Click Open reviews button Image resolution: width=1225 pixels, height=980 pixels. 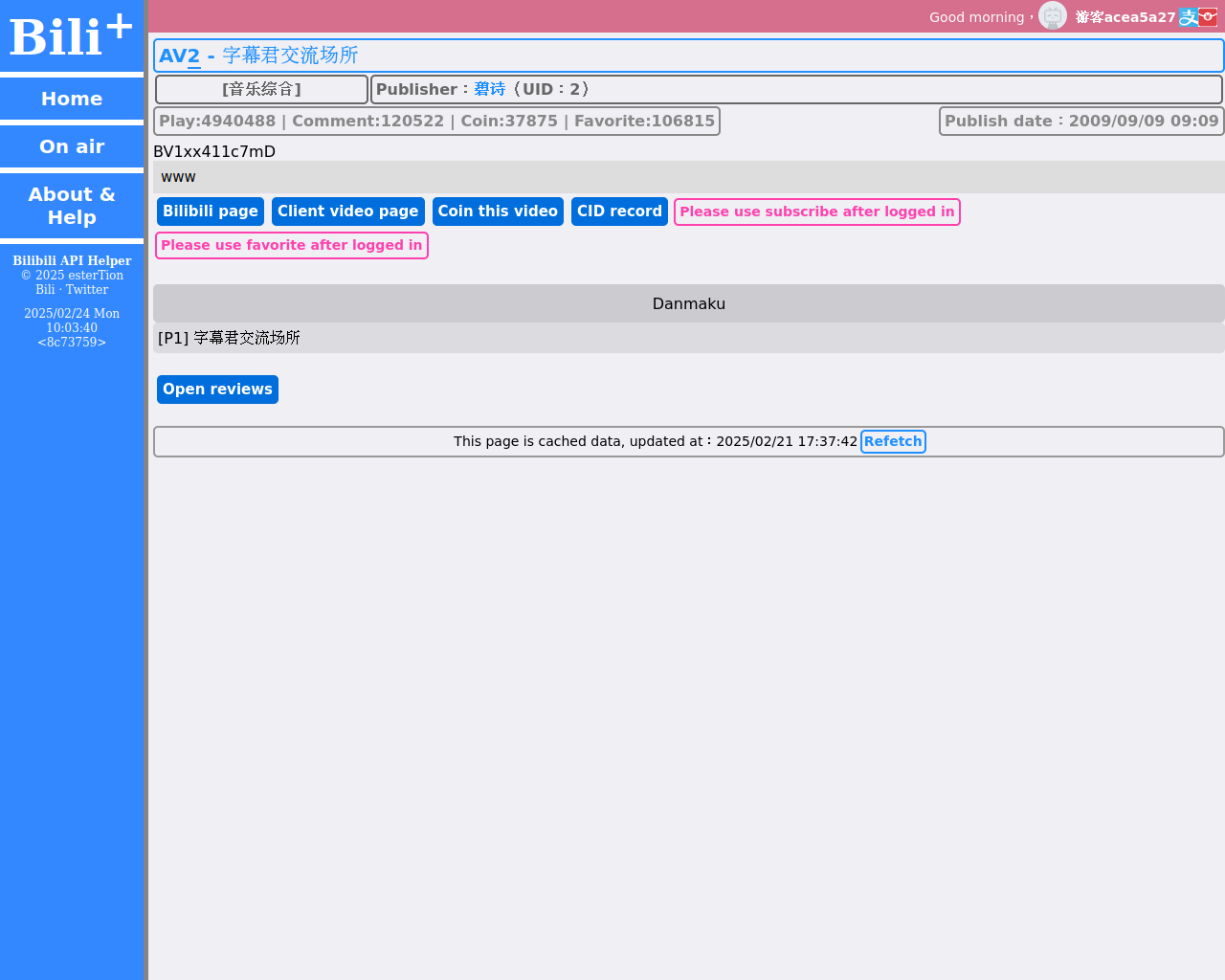tap(217, 390)
